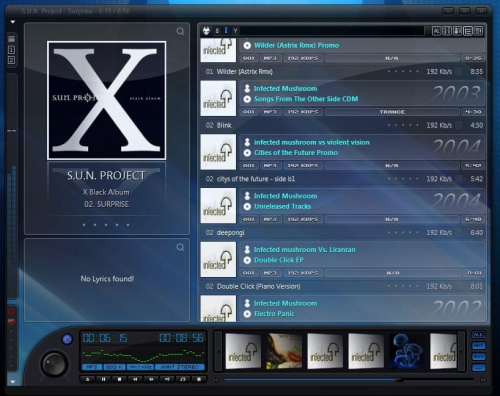Stop playback with the stop button
The image size is (500, 396).
tap(119, 379)
